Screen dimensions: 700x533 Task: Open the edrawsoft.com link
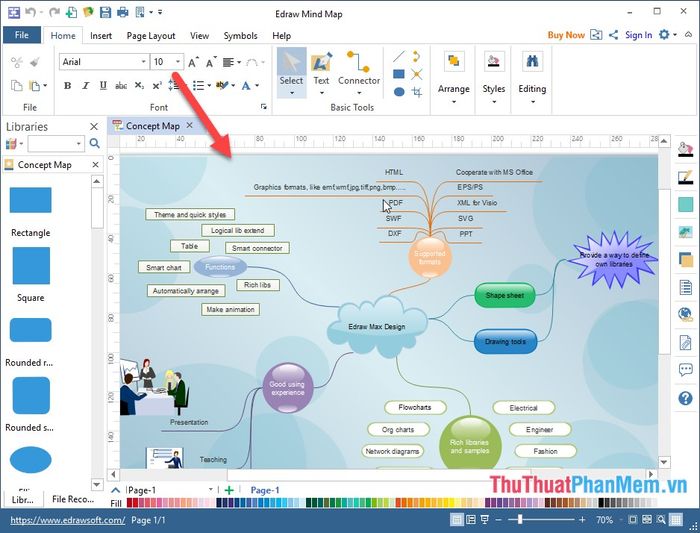pos(67,520)
